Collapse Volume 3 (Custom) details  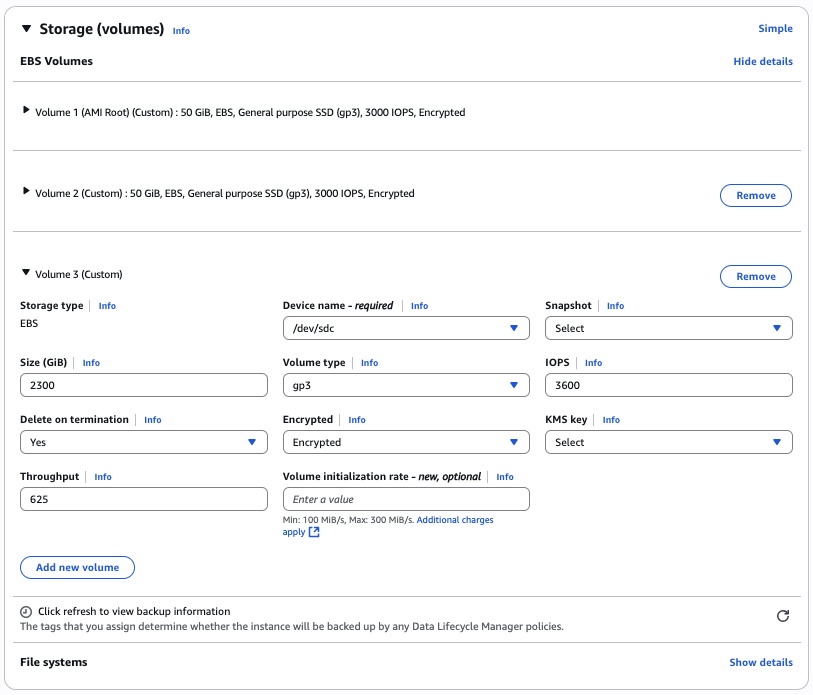tap(26, 273)
